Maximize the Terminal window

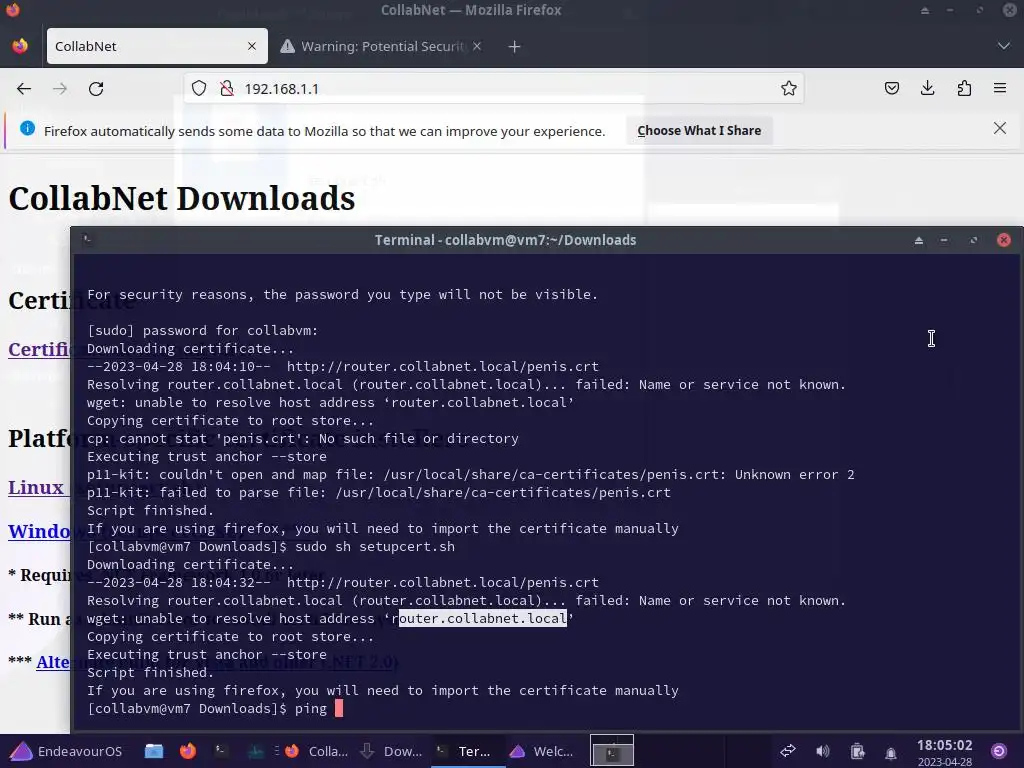pos(974,240)
